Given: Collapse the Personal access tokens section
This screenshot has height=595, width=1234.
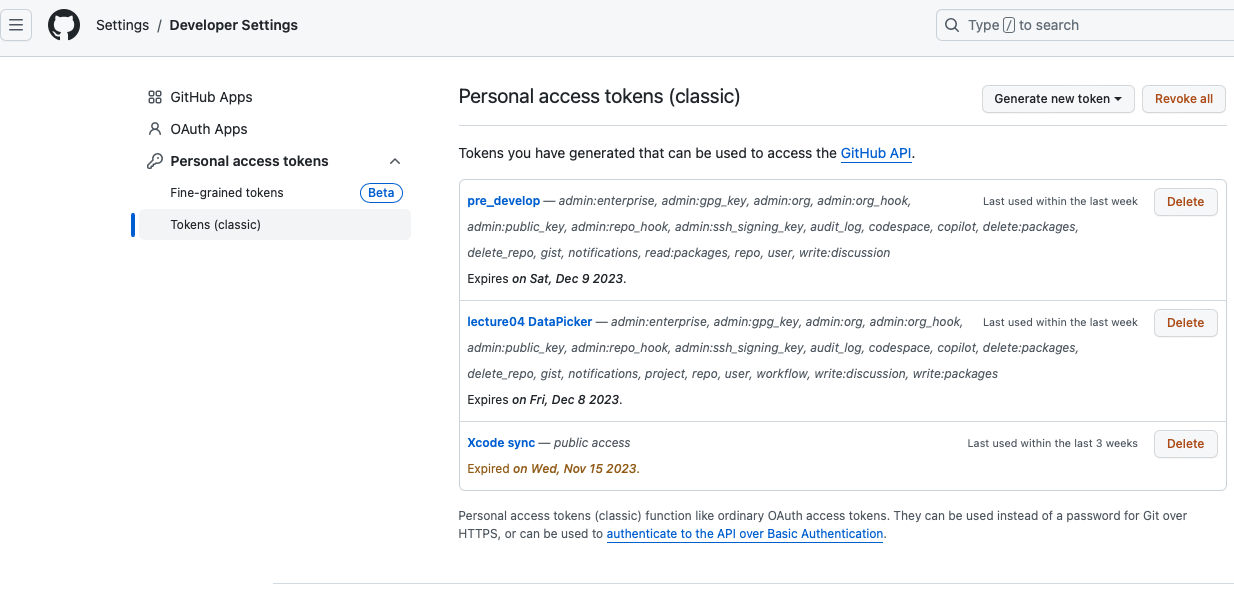Looking at the screenshot, I should pos(395,161).
